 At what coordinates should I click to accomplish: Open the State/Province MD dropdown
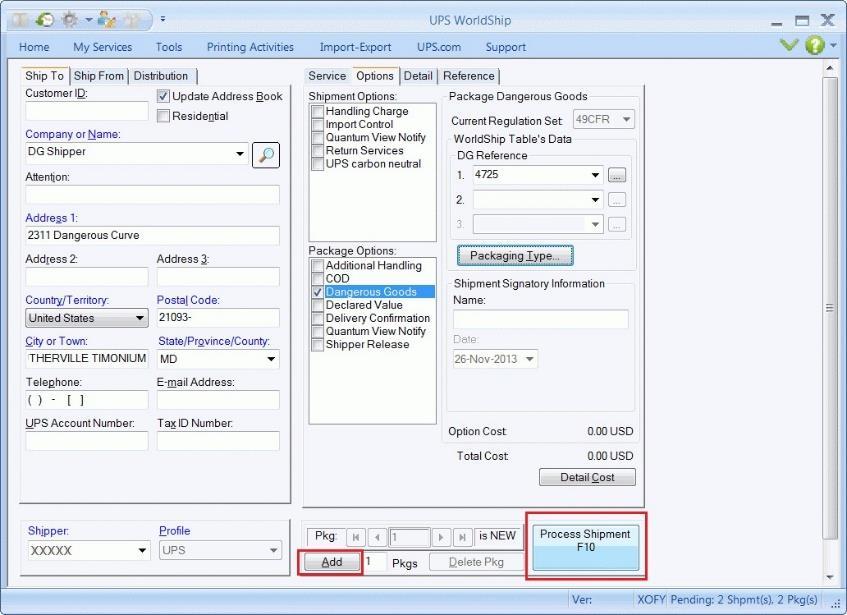click(271, 359)
